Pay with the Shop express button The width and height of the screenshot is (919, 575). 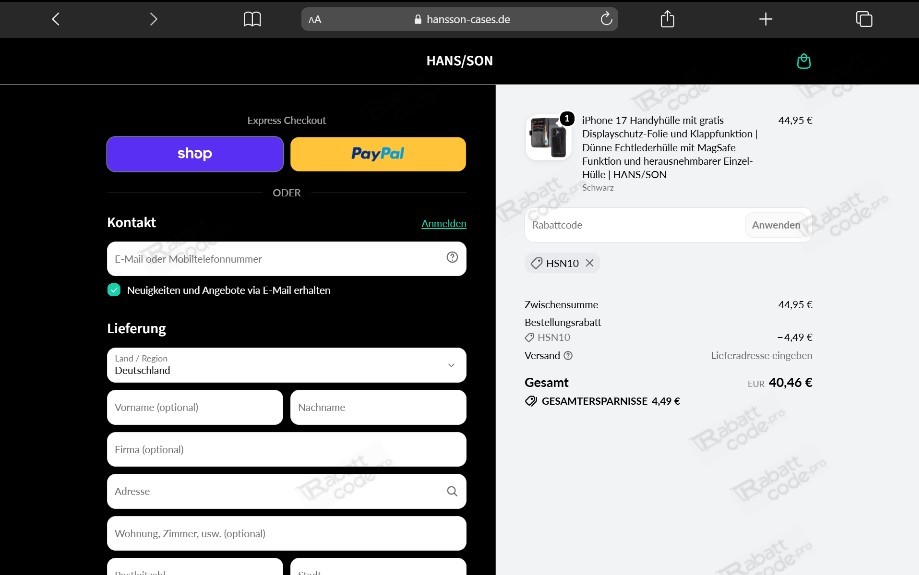195,154
